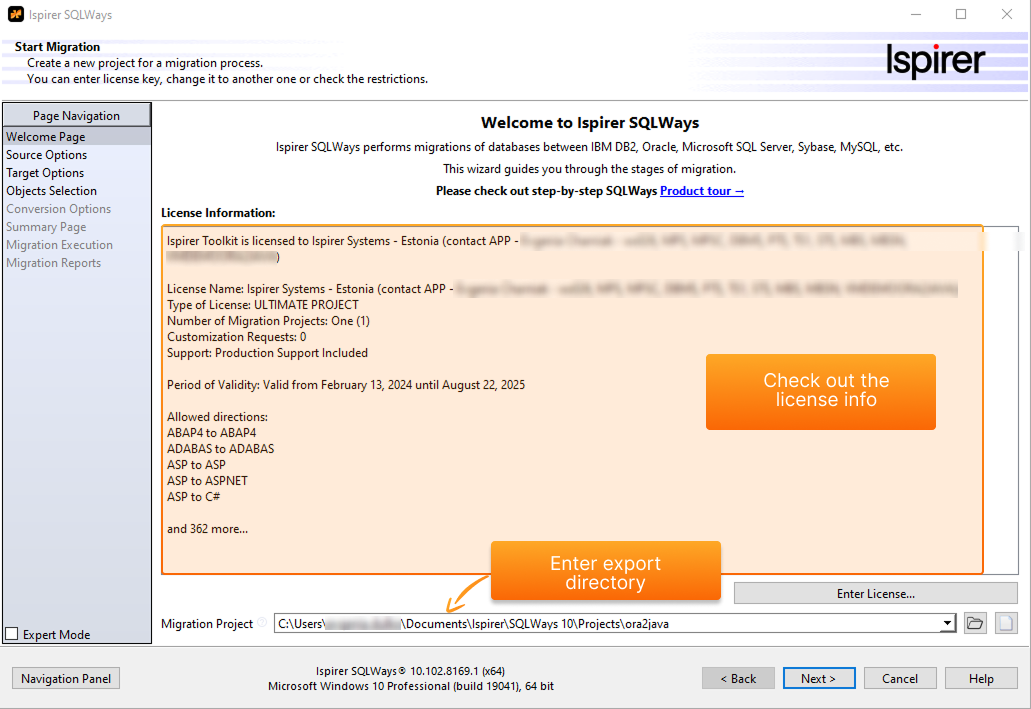The height and width of the screenshot is (709, 1031).
Task: Click the Check out the license info banner
Action: click(820, 391)
